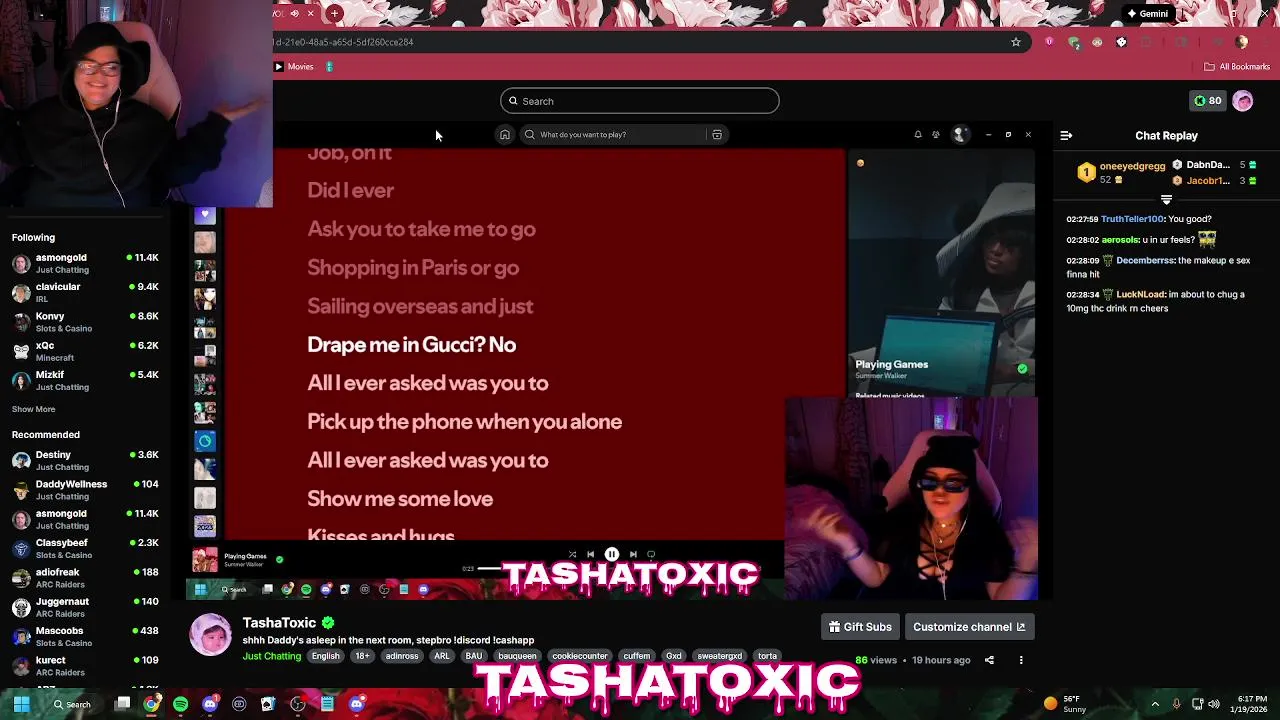Open Classybeef in the Recommended list

(x=85, y=548)
